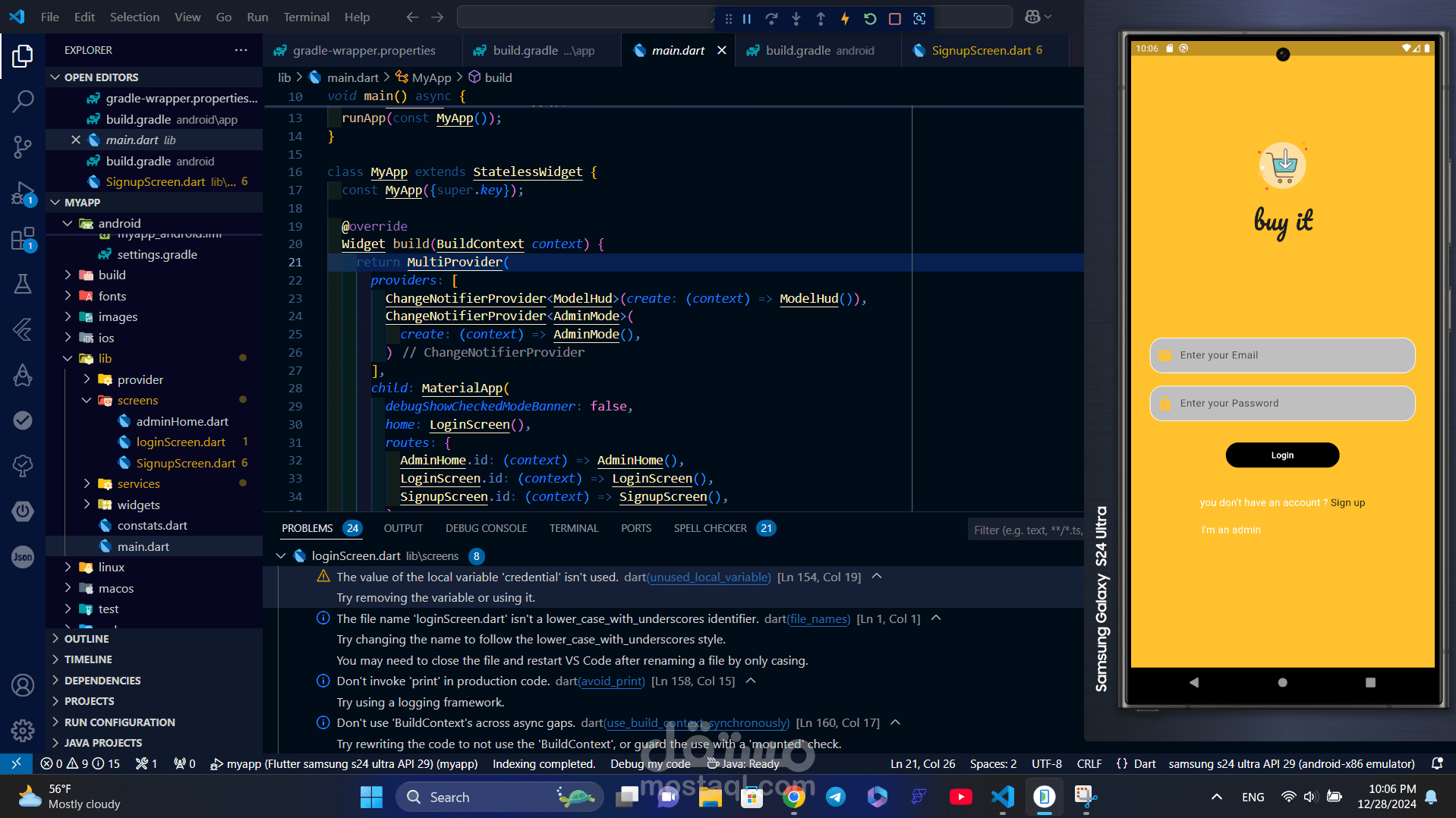Open the Selection menu

tap(134, 17)
